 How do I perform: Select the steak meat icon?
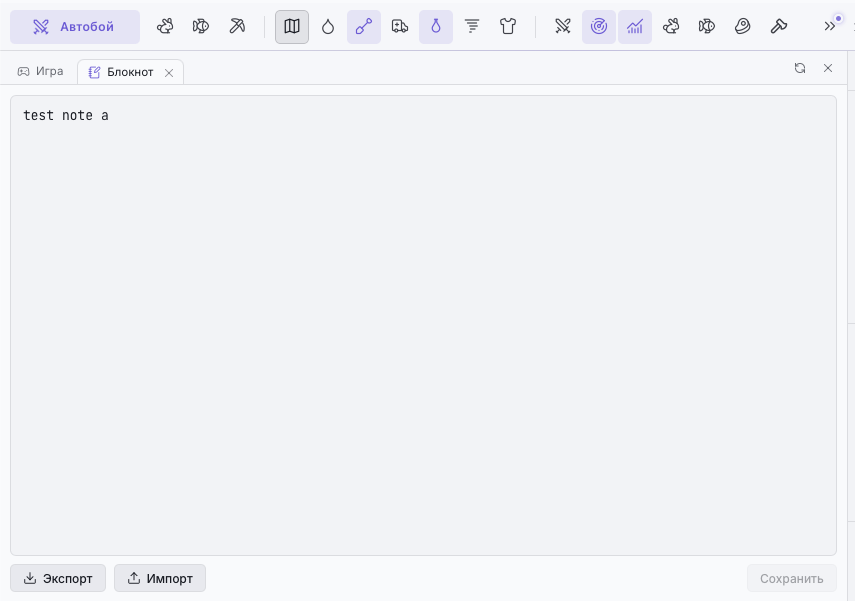pyautogui.click(x=743, y=27)
